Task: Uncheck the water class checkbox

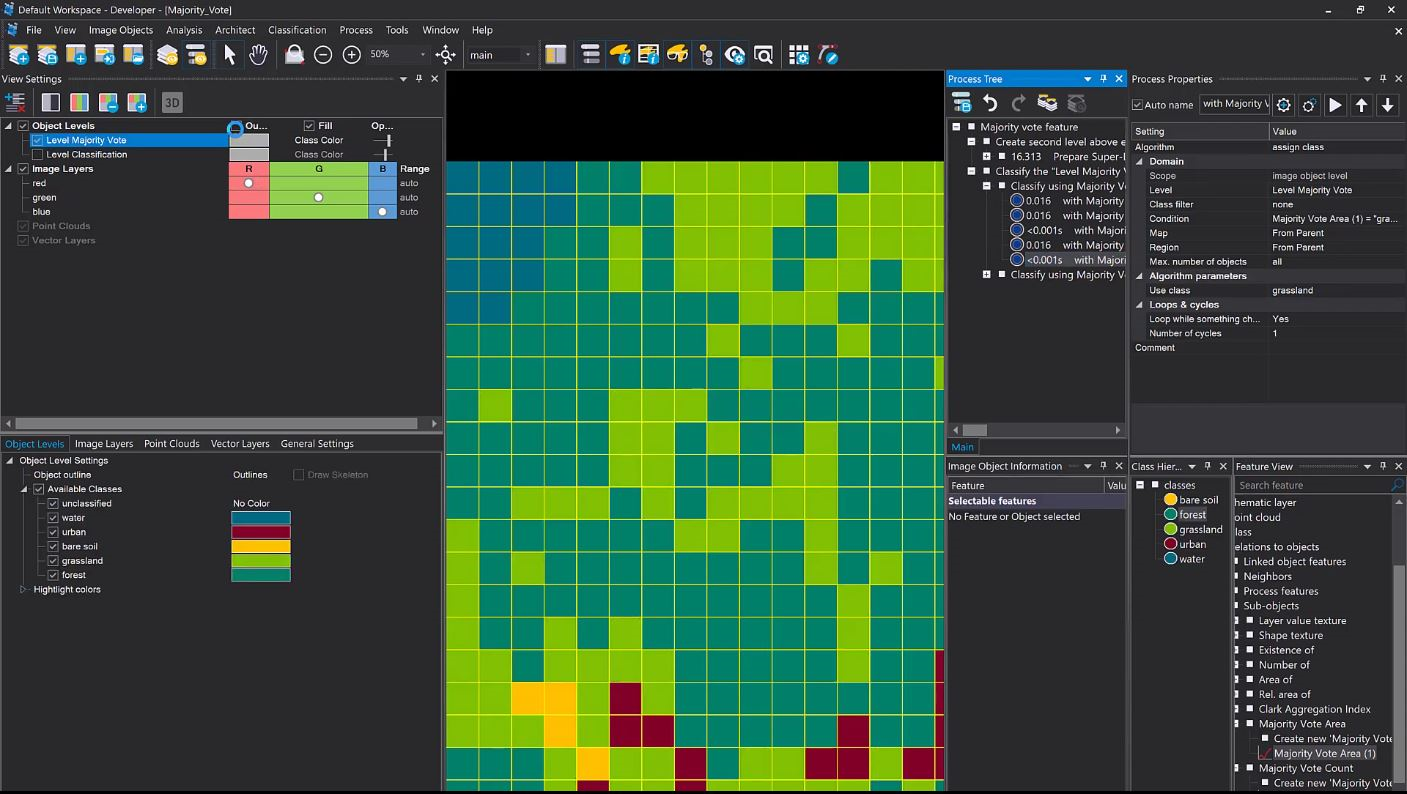Action: pos(54,518)
